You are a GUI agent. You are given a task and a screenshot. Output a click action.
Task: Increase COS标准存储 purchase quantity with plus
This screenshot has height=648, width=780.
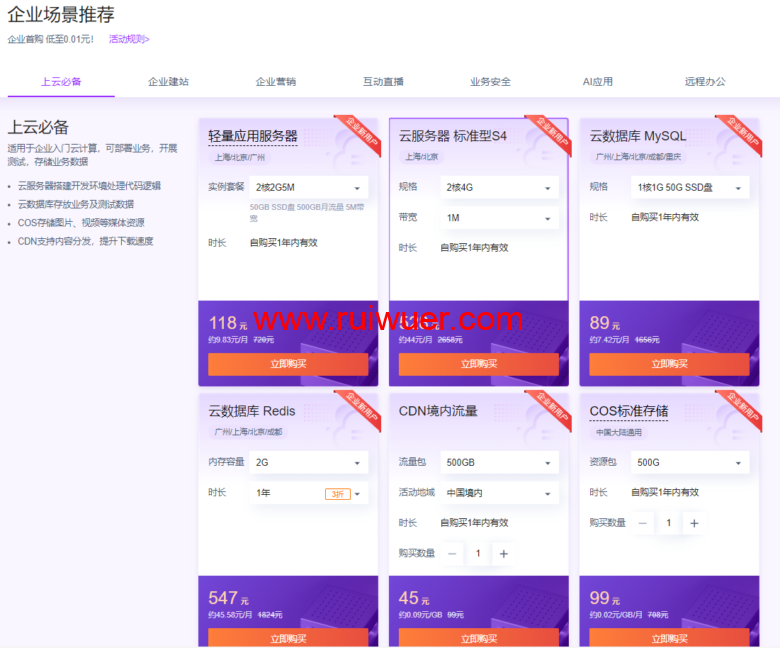click(x=694, y=523)
